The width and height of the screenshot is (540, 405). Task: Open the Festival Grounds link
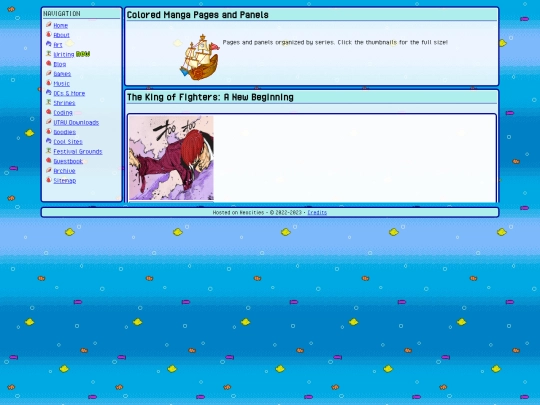coord(78,152)
